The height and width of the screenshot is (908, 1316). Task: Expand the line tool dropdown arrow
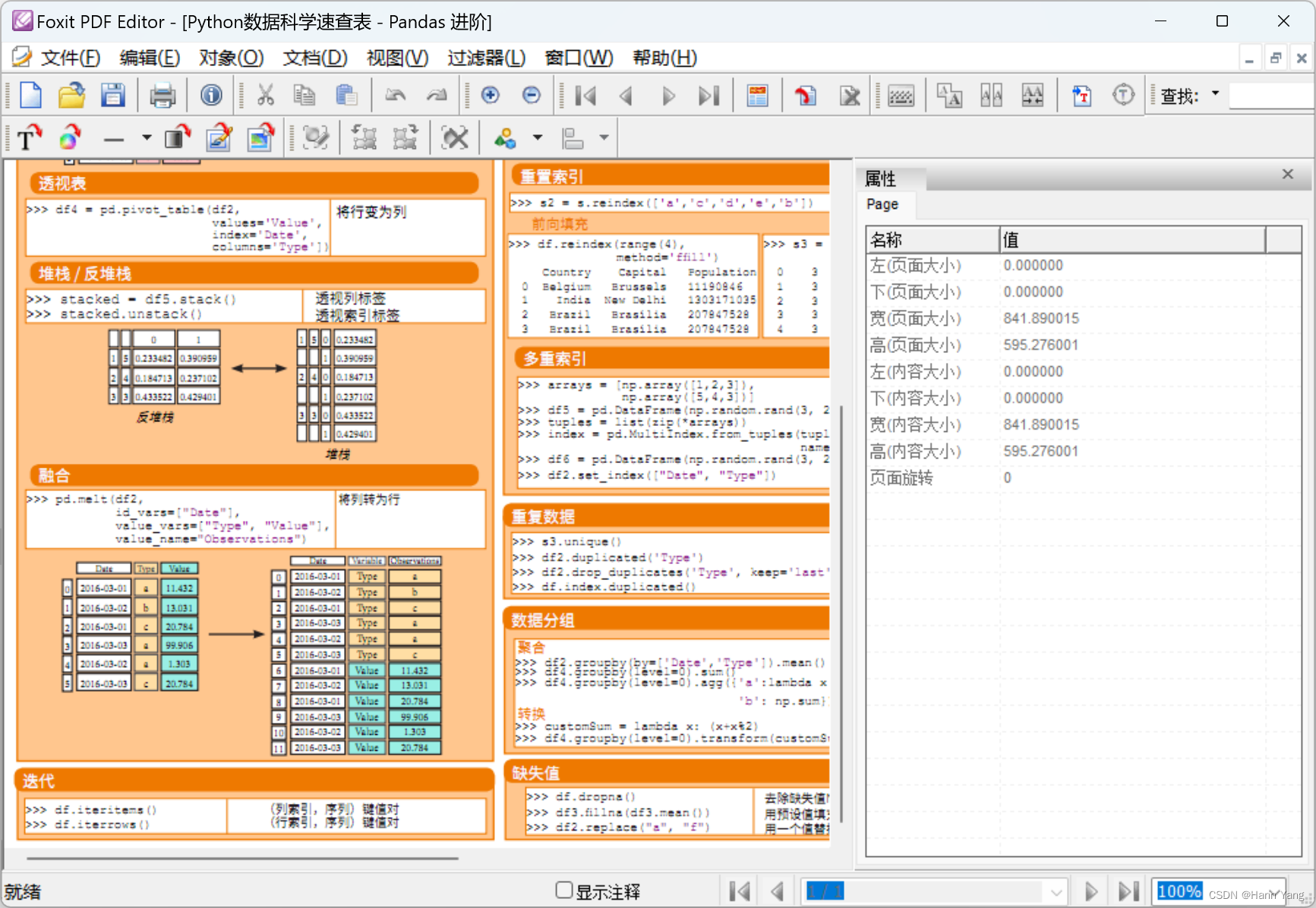(147, 137)
